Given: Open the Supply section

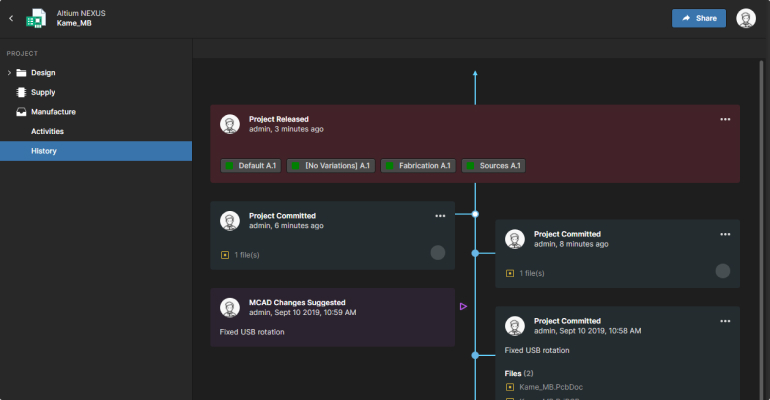Looking at the screenshot, I should click(43, 92).
